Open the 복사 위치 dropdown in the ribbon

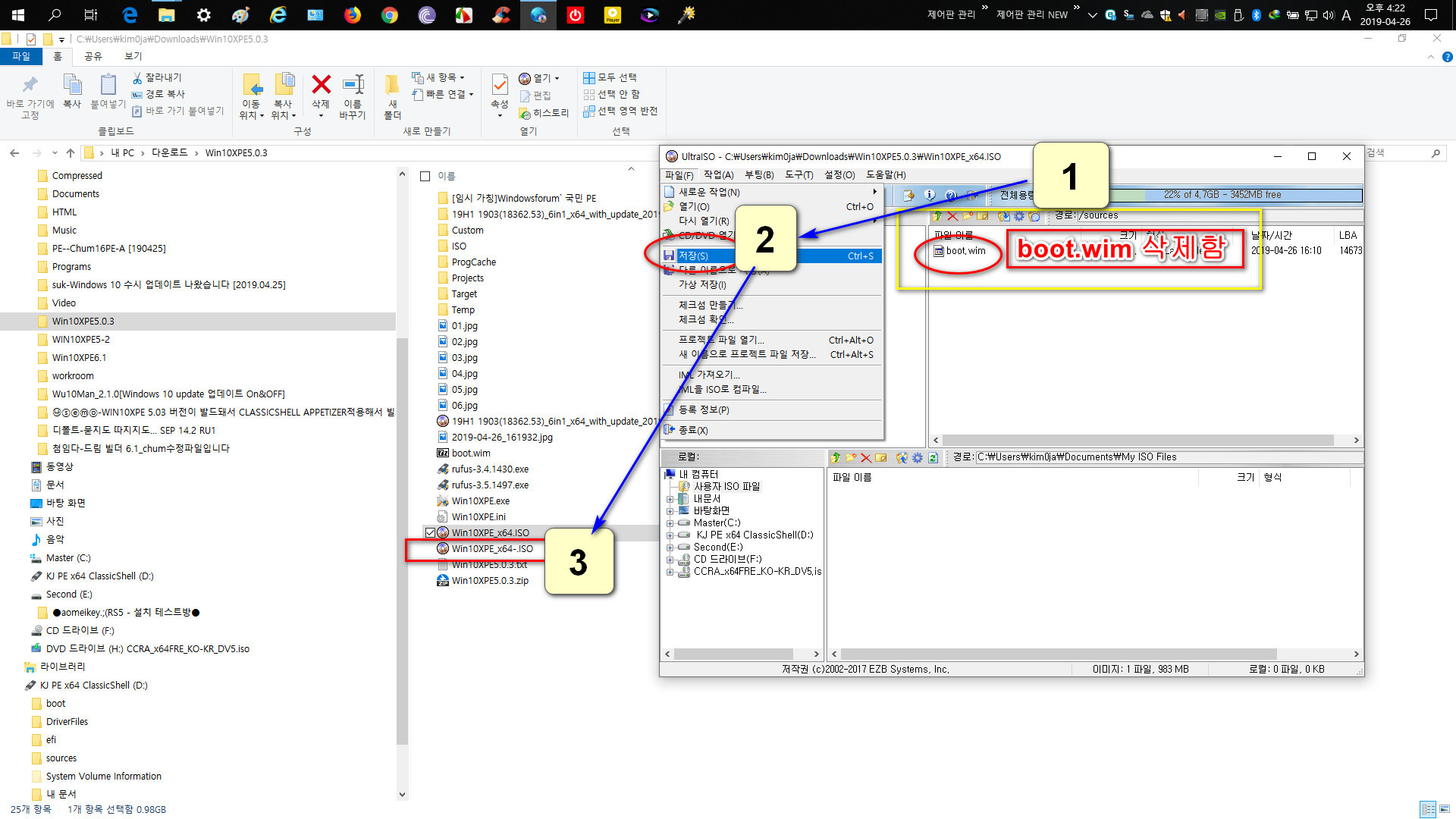(284, 96)
